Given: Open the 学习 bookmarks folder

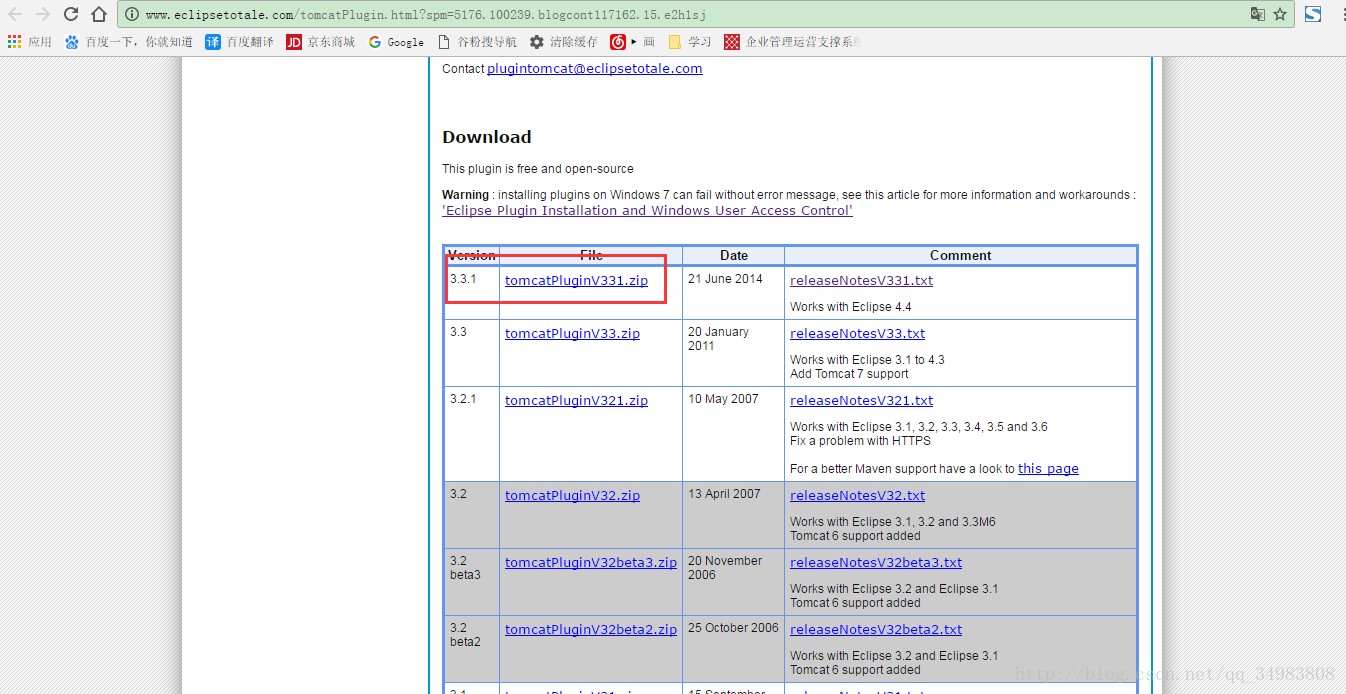Looking at the screenshot, I should tap(690, 42).
